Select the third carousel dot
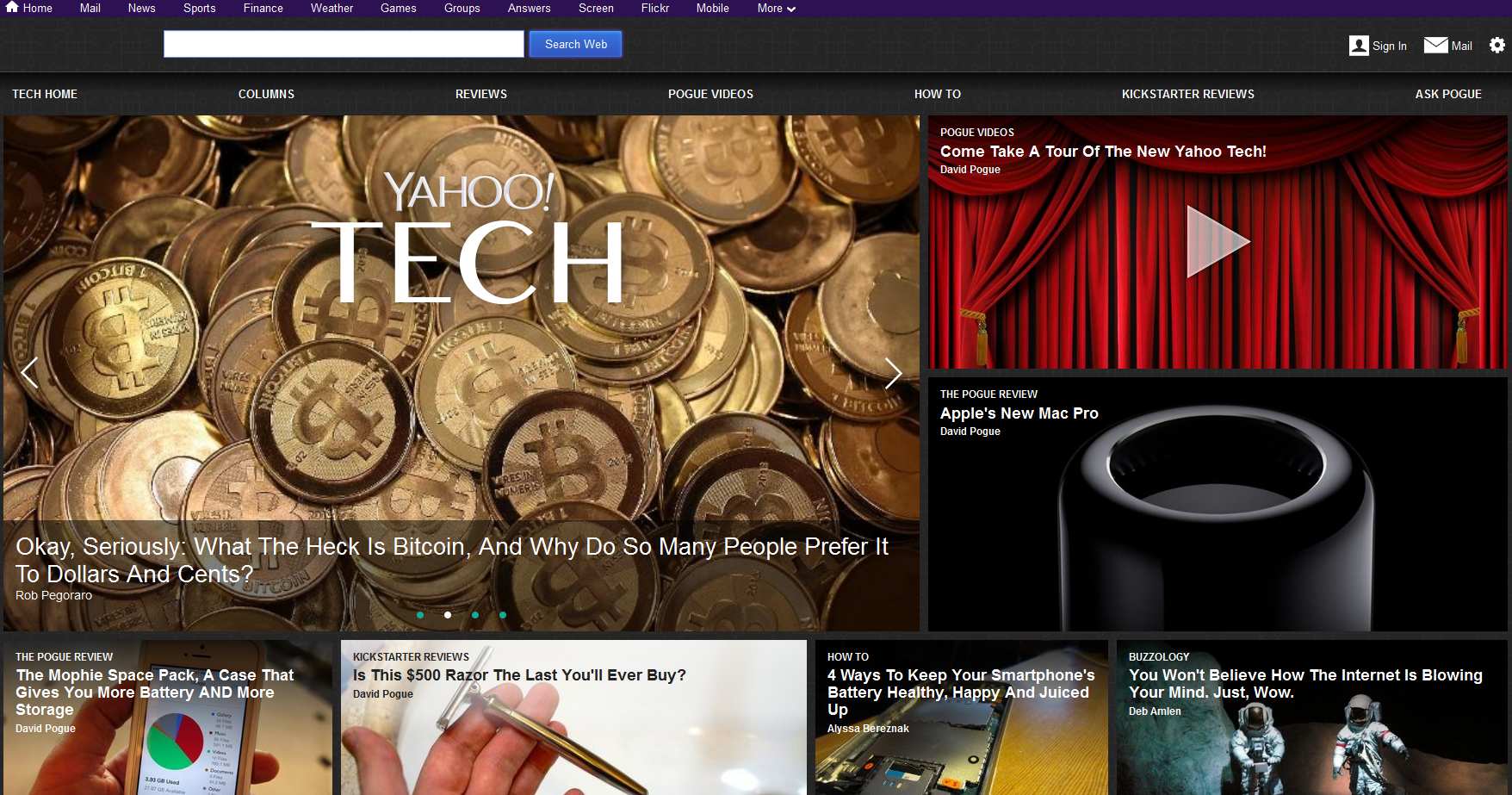The image size is (1512, 795). tap(475, 615)
